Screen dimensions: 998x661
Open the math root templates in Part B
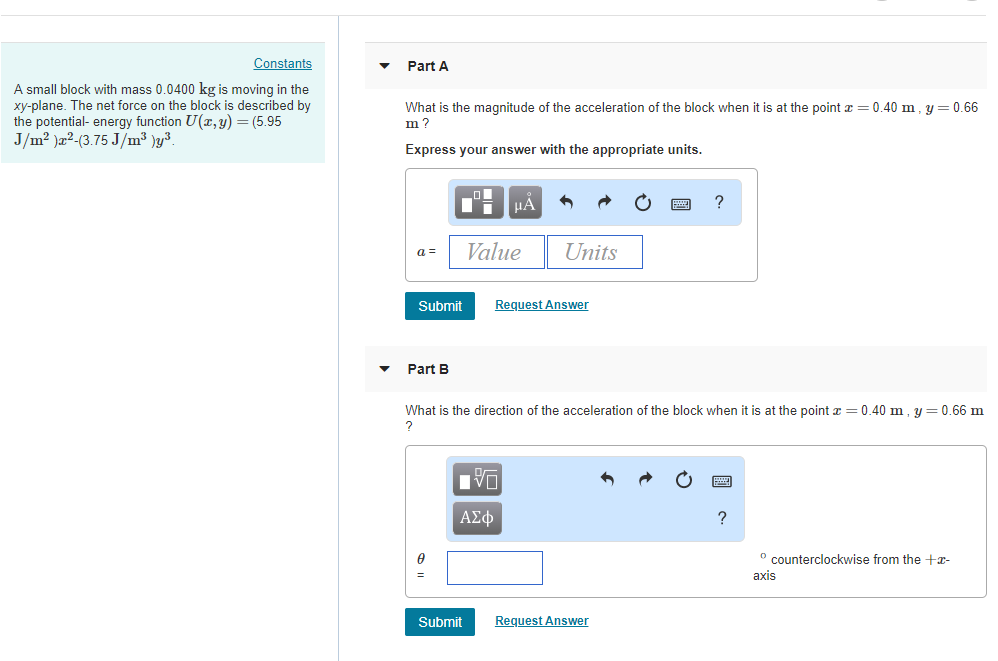click(479, 480)
